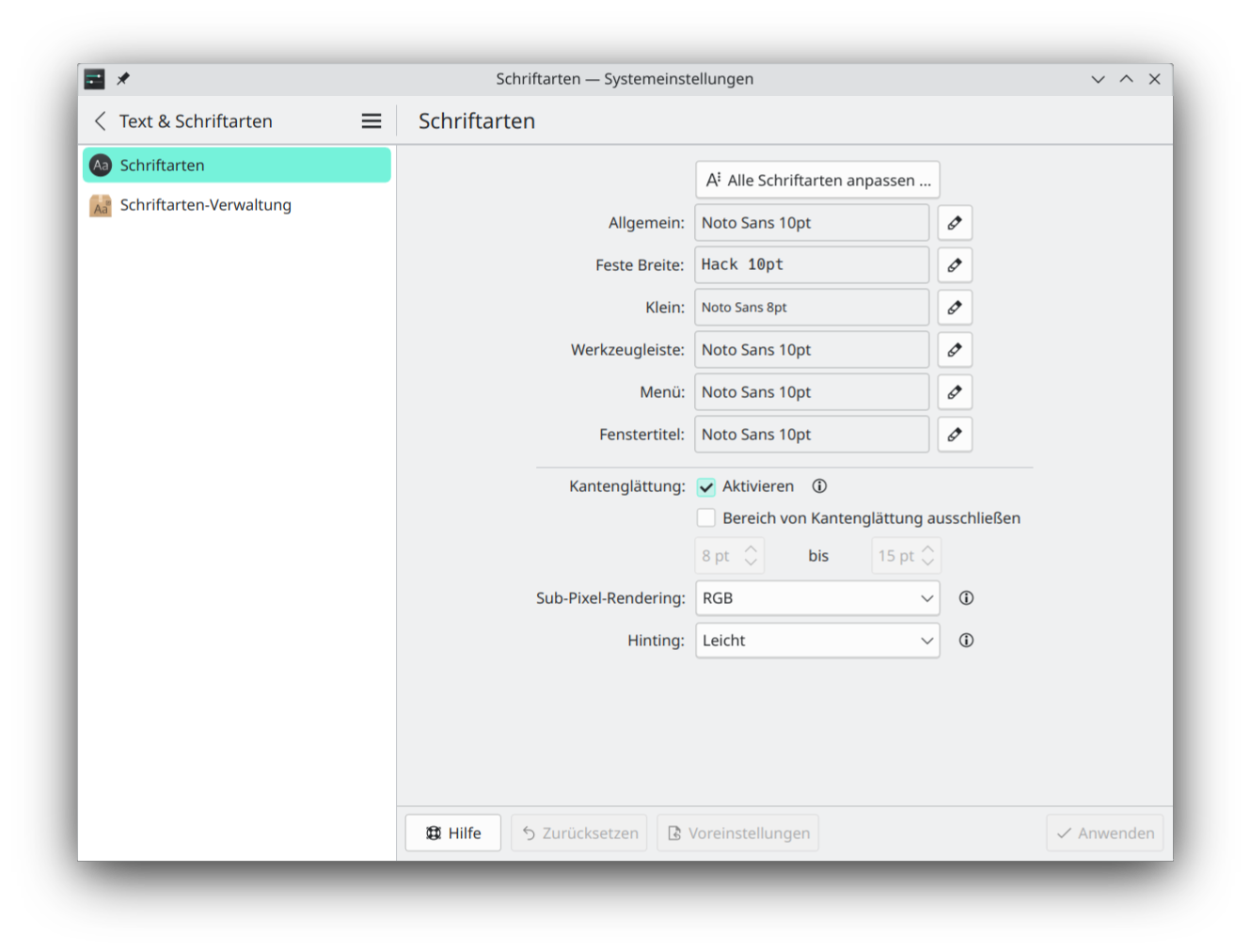Click Alle Schriftarten anpassen button
The height and width of the screenshot is (952, 1250).
click(x=817, y=180)
